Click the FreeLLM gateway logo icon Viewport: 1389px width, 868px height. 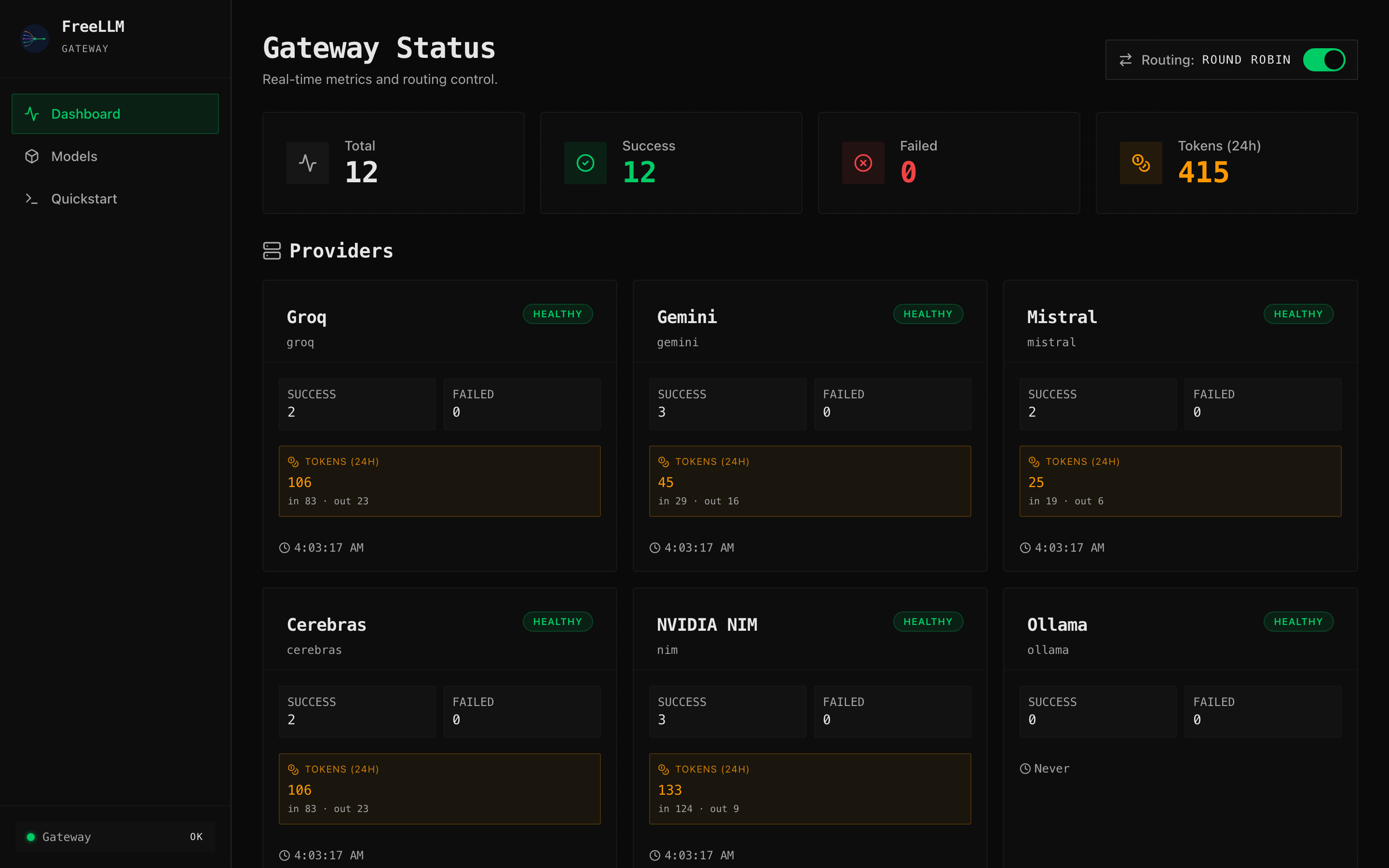pyautogui.click(x=34, y=38)
